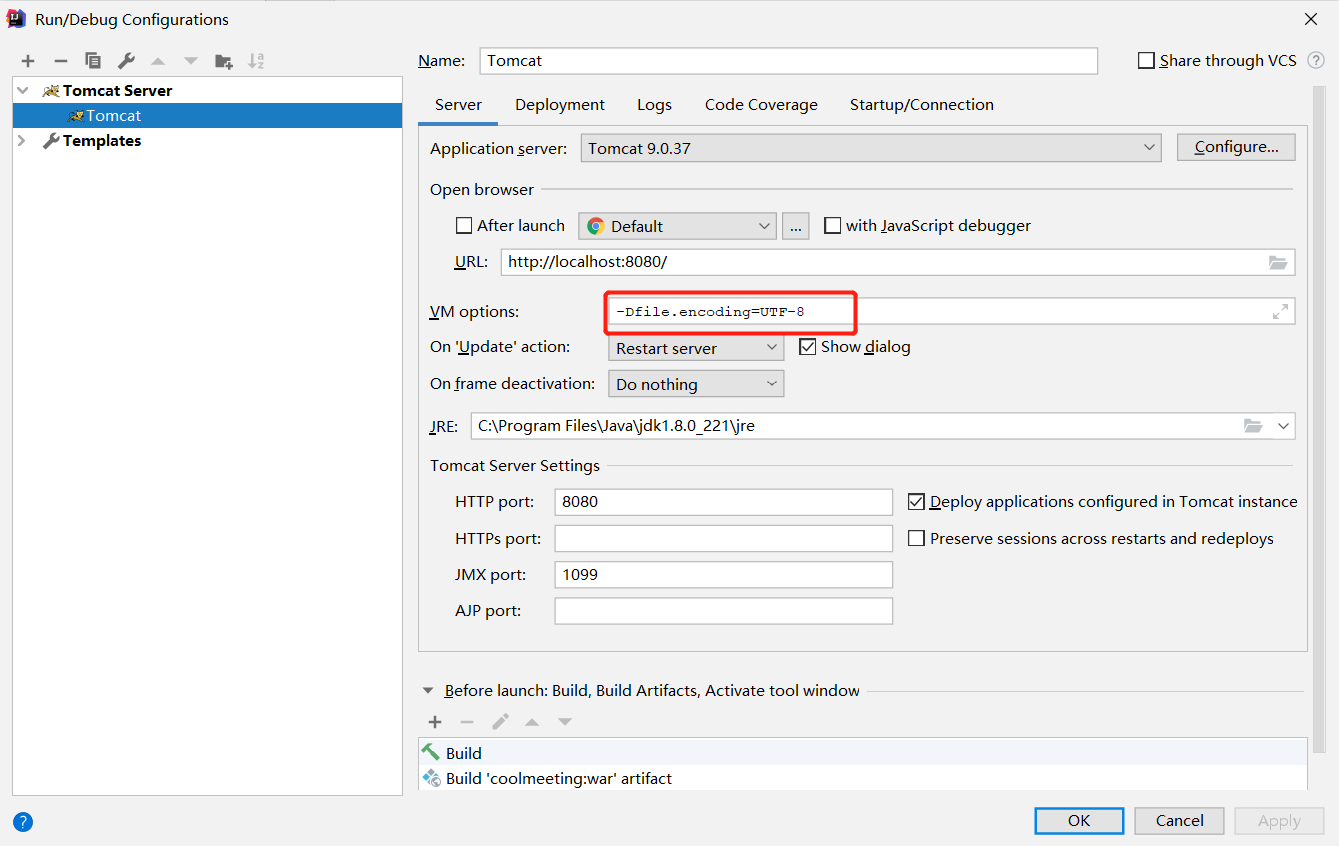
Task: Open On Update action Restart server dropdown
Action: [x=696, y=348]
